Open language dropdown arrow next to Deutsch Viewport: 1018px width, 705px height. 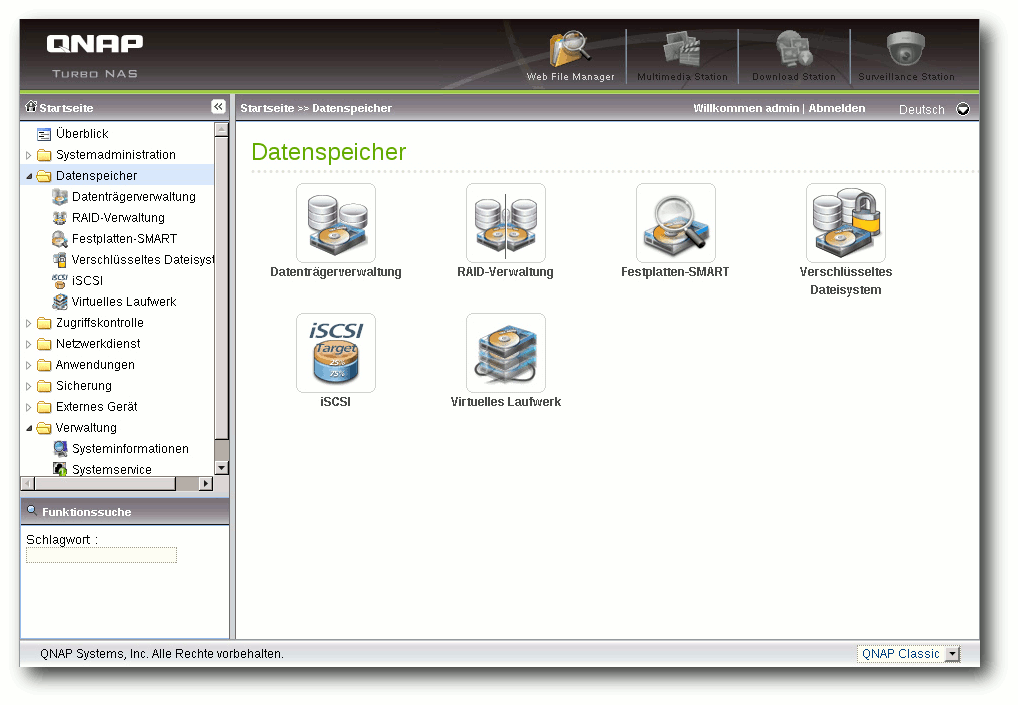click(963, 109)
